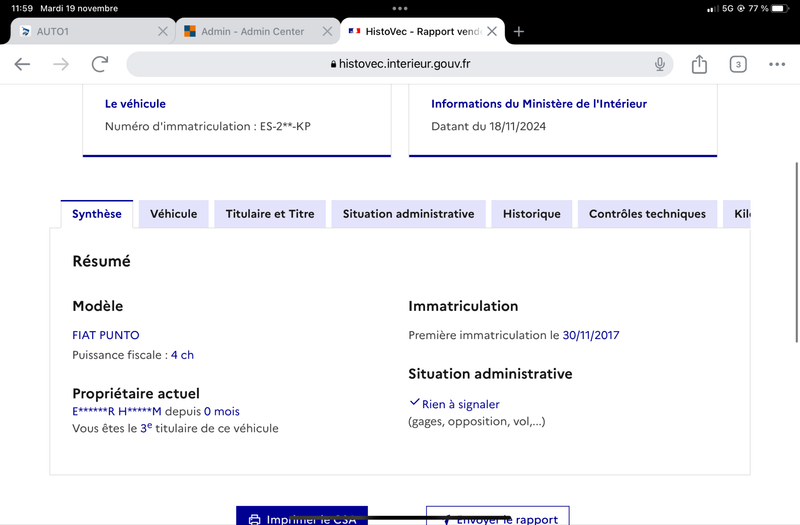Switch to the AUTO1 browser tab
This screenshot has height=525, width=800.
tap(92, 32)
